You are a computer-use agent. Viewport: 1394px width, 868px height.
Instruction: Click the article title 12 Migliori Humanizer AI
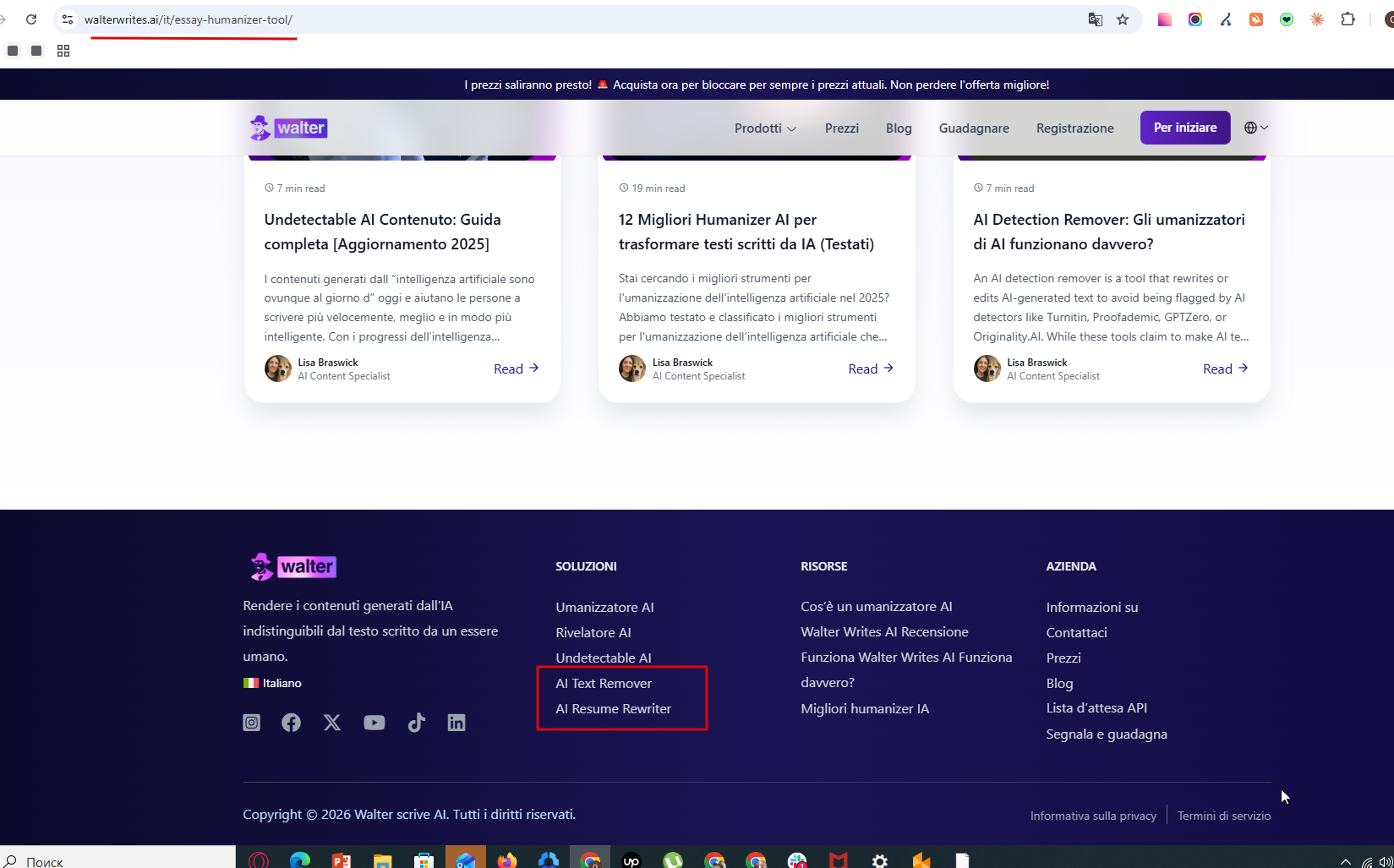click(746, 232)
